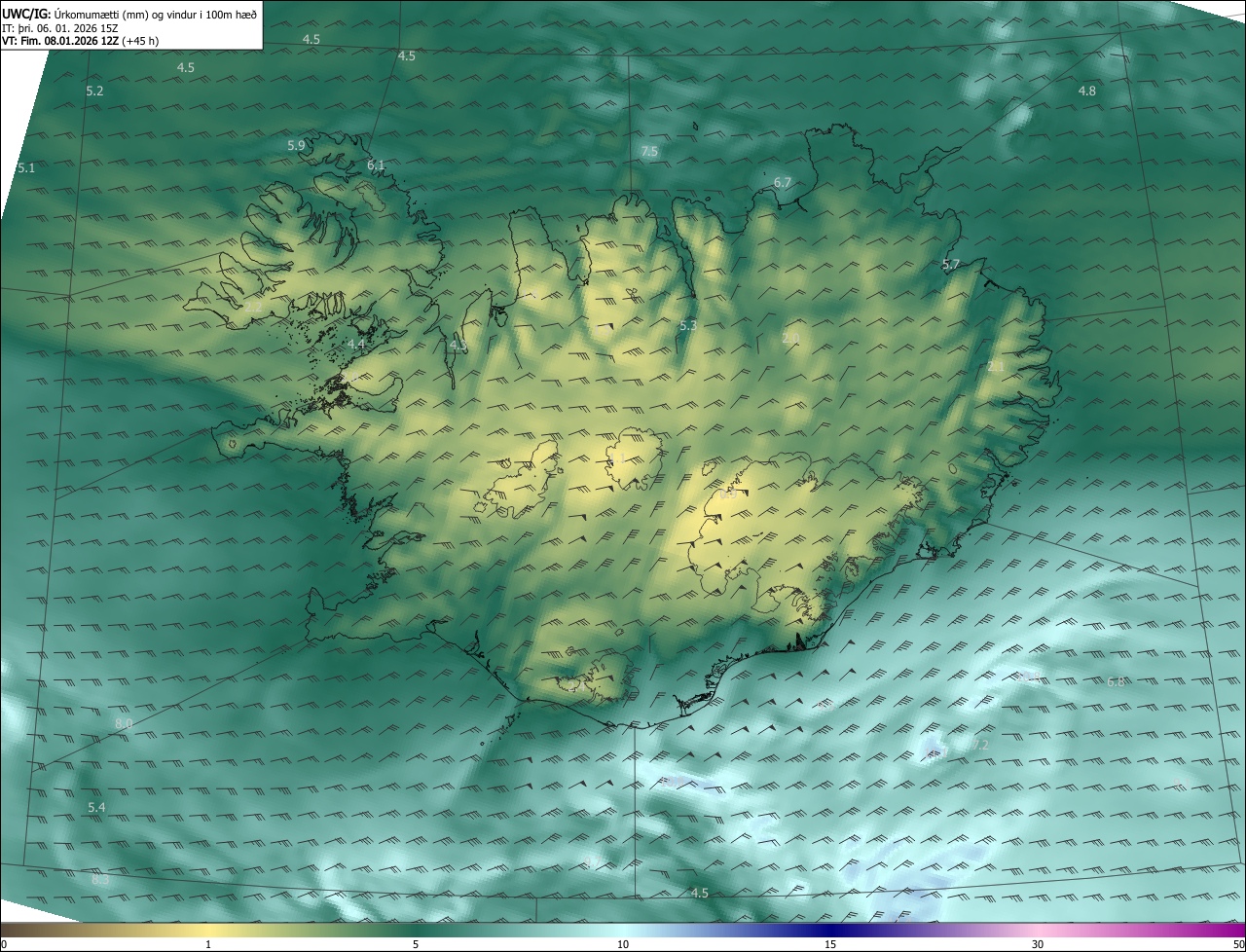Click the 5.9 value near Westfjords
The height and width of the screenshot is (952, 1246).
(x=296, y=145)
